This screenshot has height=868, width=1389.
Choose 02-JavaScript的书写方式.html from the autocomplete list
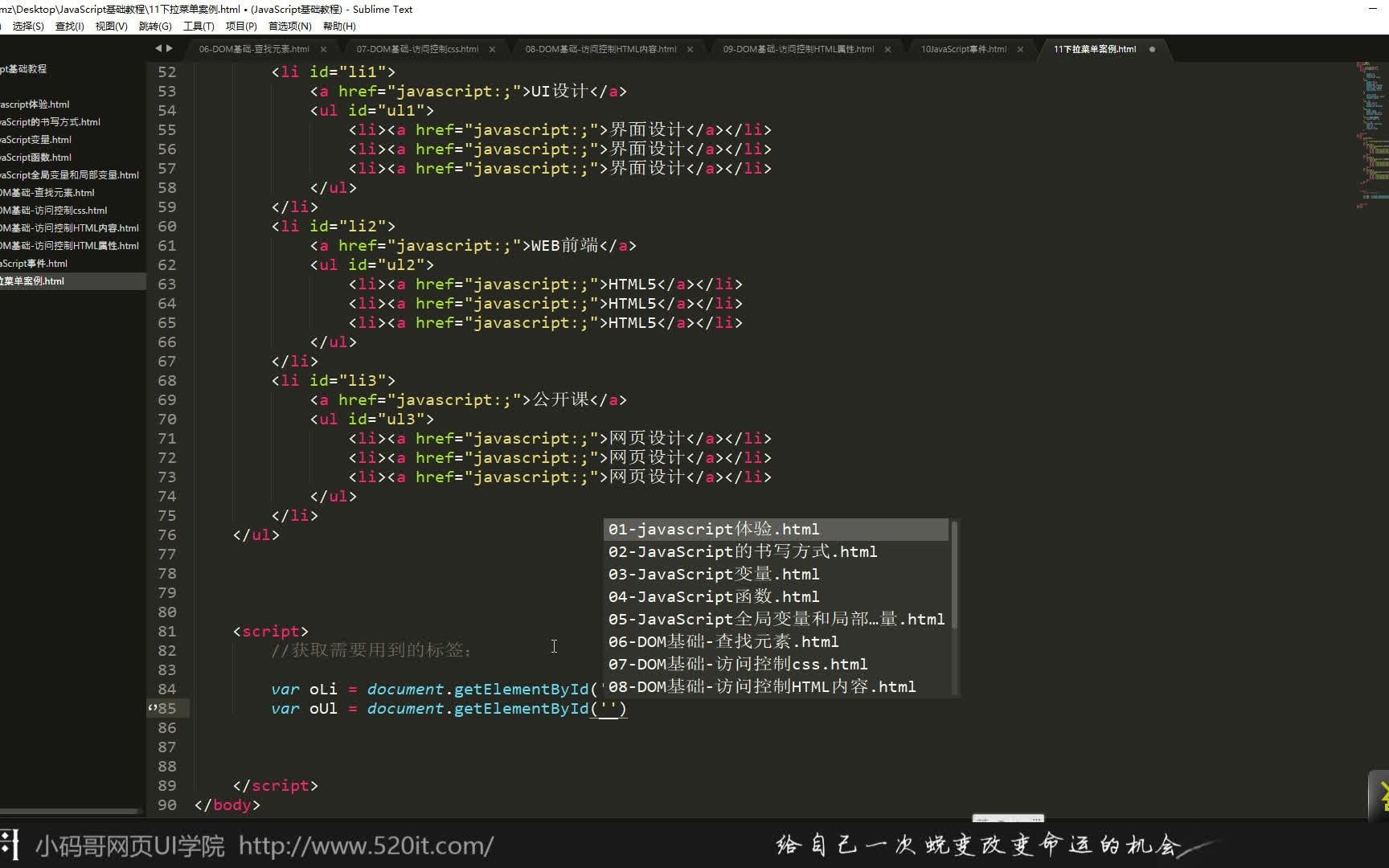pos(776,552)
